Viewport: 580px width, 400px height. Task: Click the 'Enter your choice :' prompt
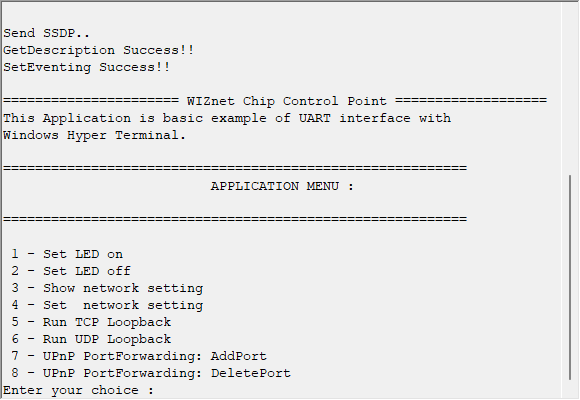point(78,390)
